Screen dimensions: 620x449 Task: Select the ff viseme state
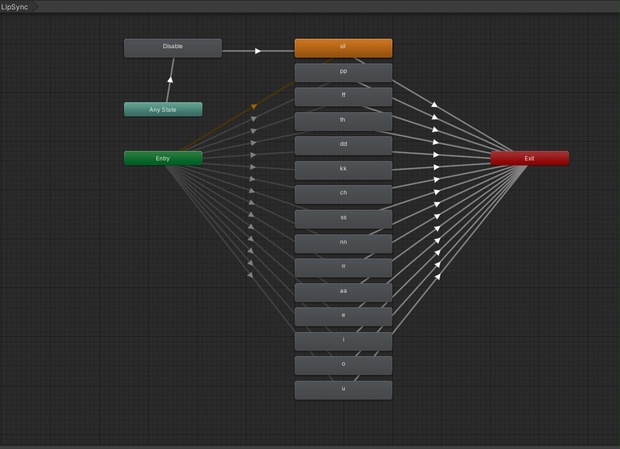(x=343, y=97)
